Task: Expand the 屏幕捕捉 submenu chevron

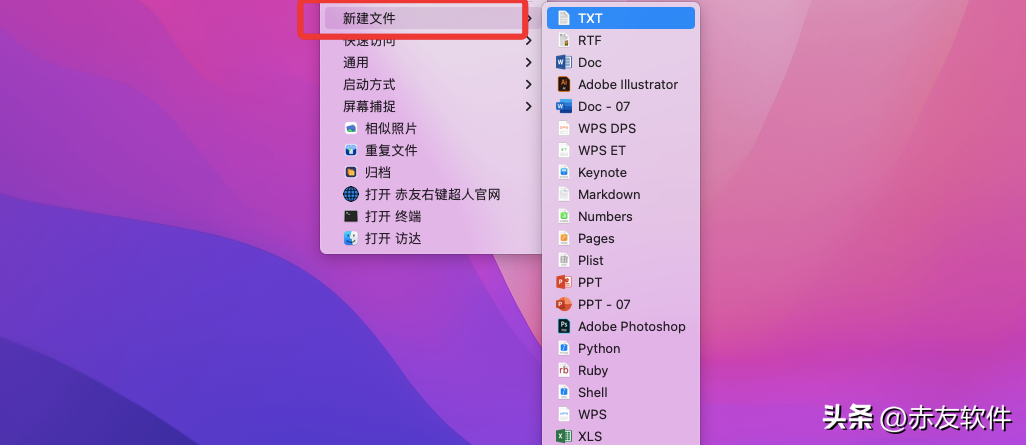Action: pos(529,106)
